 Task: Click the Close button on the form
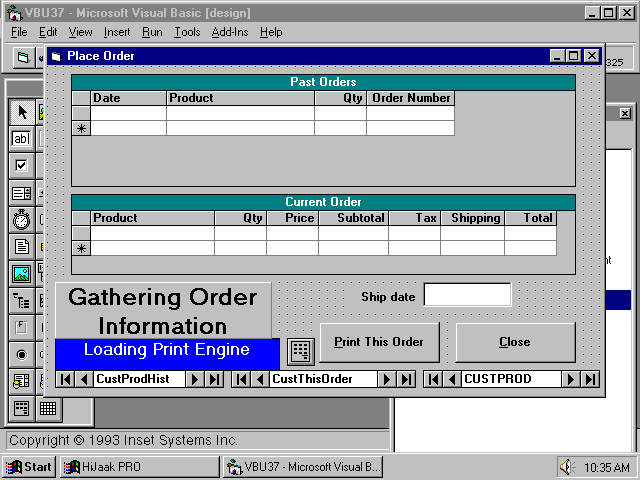(x=515, y=342)
